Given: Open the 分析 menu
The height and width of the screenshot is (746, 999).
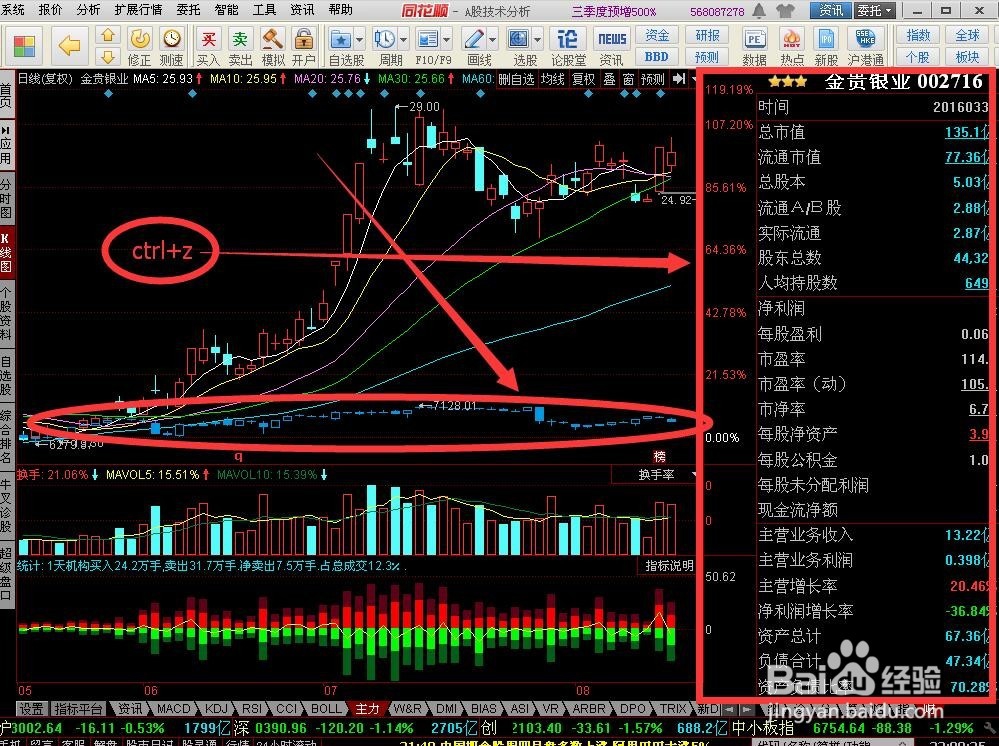Looking at the screenshot, I should click(88, 10).
